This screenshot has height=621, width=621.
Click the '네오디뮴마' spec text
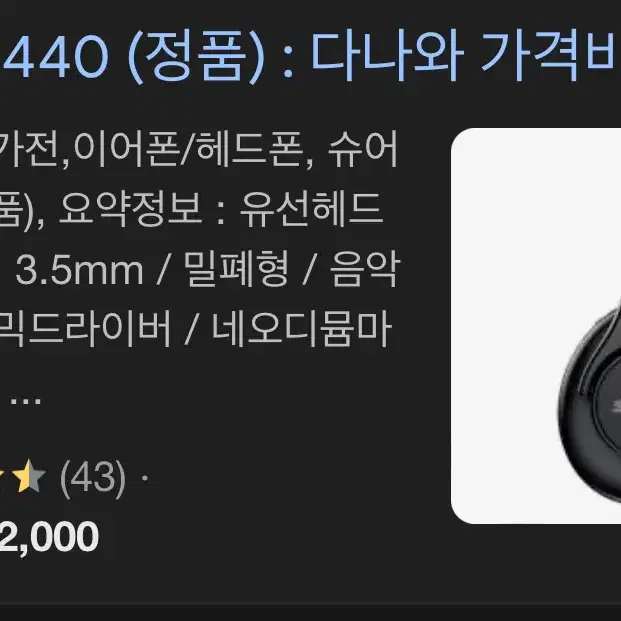[x=302, y=329]
